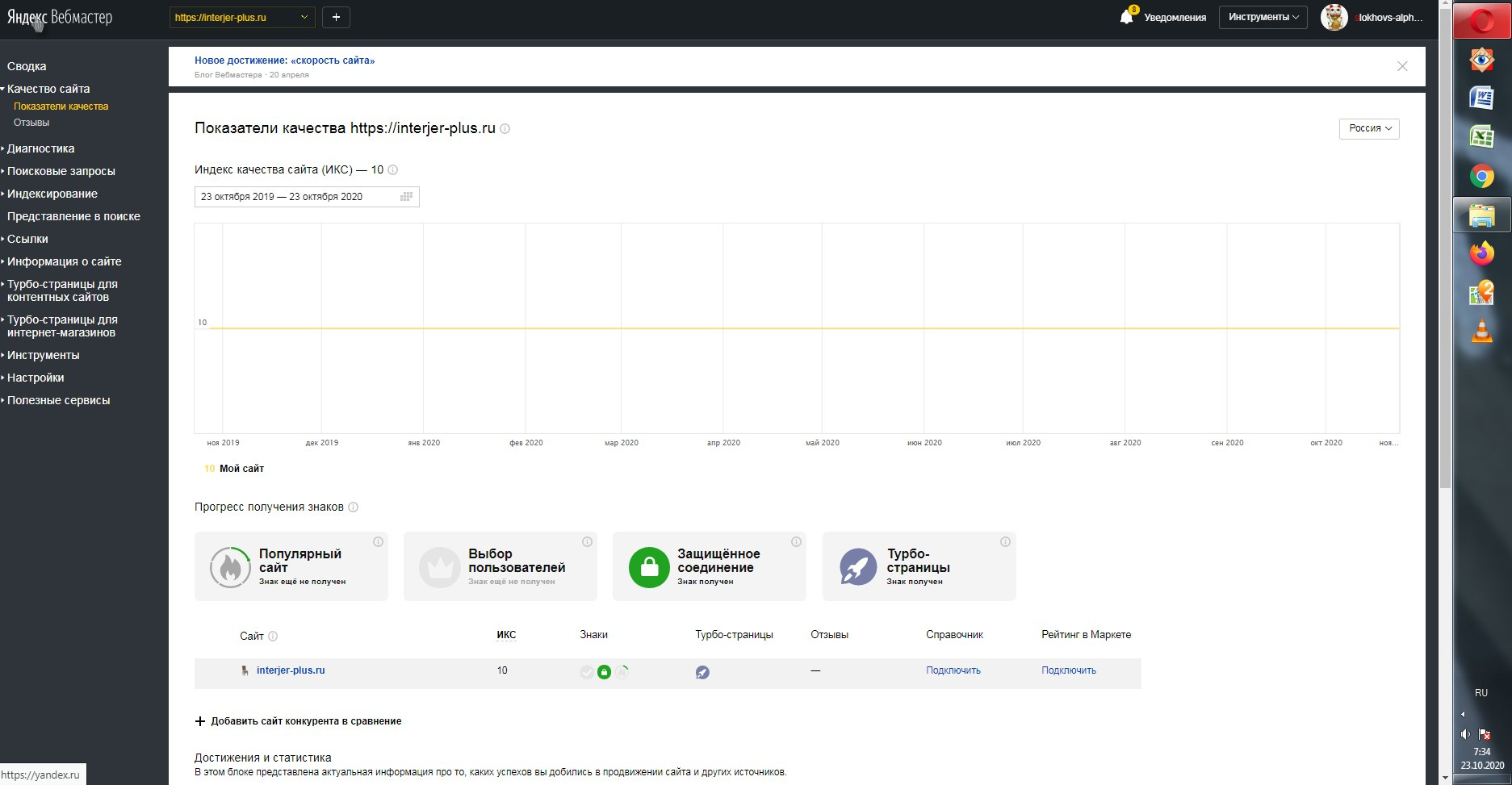Sort the table by the ИКС column header
Image resolution: width=1512 pixels, height=785 pixels.
506,635
